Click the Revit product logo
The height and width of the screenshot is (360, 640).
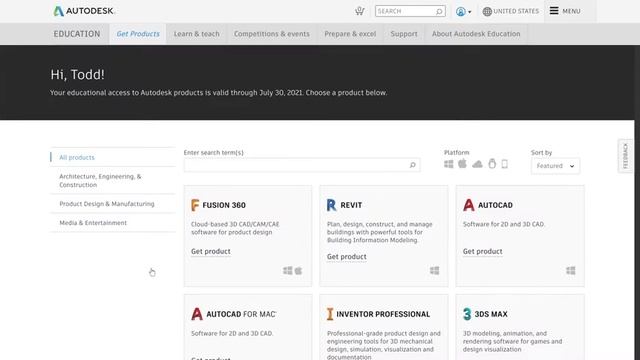click(x=331, y=205)
